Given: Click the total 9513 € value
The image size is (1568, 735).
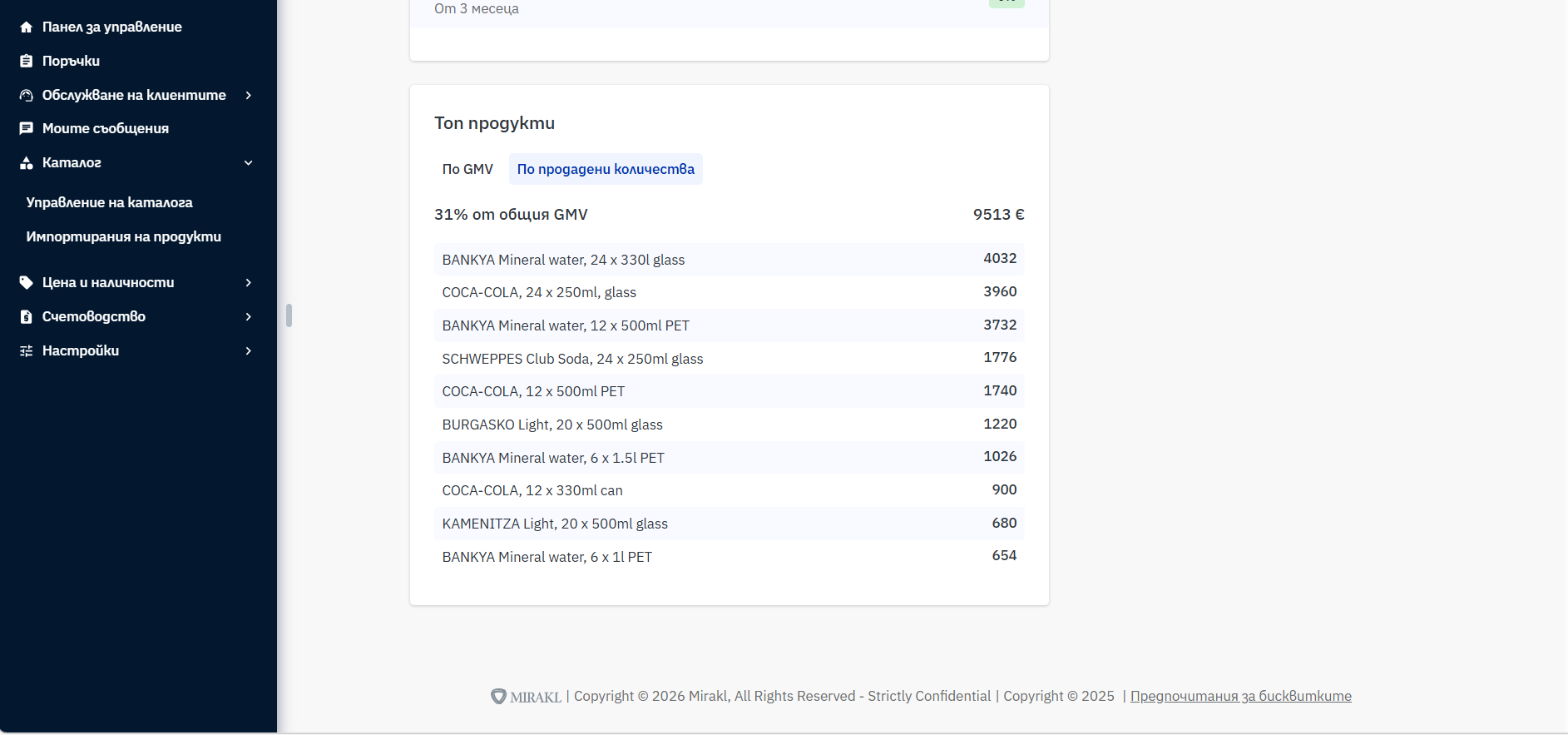Looking at the screenshot, I should point(998,214).
